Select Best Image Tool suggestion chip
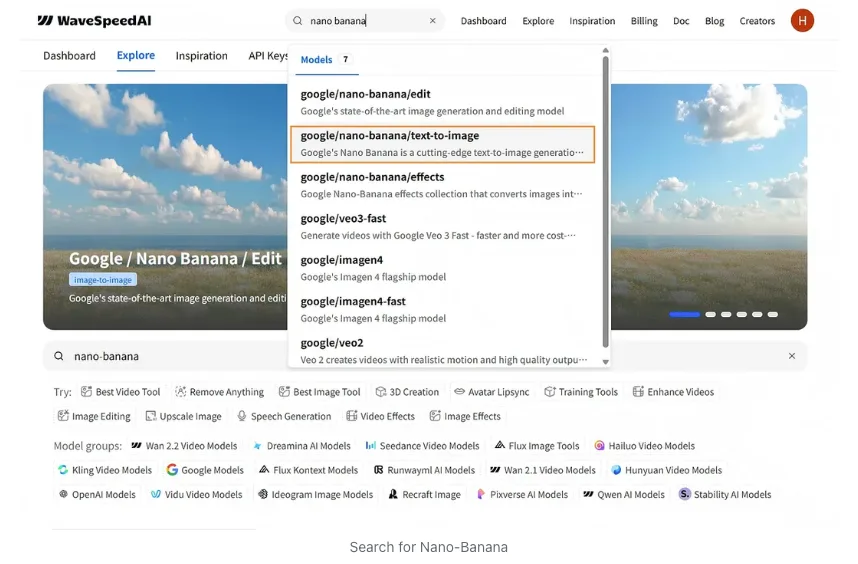The image size is (858, 564). tap(320, 392)
